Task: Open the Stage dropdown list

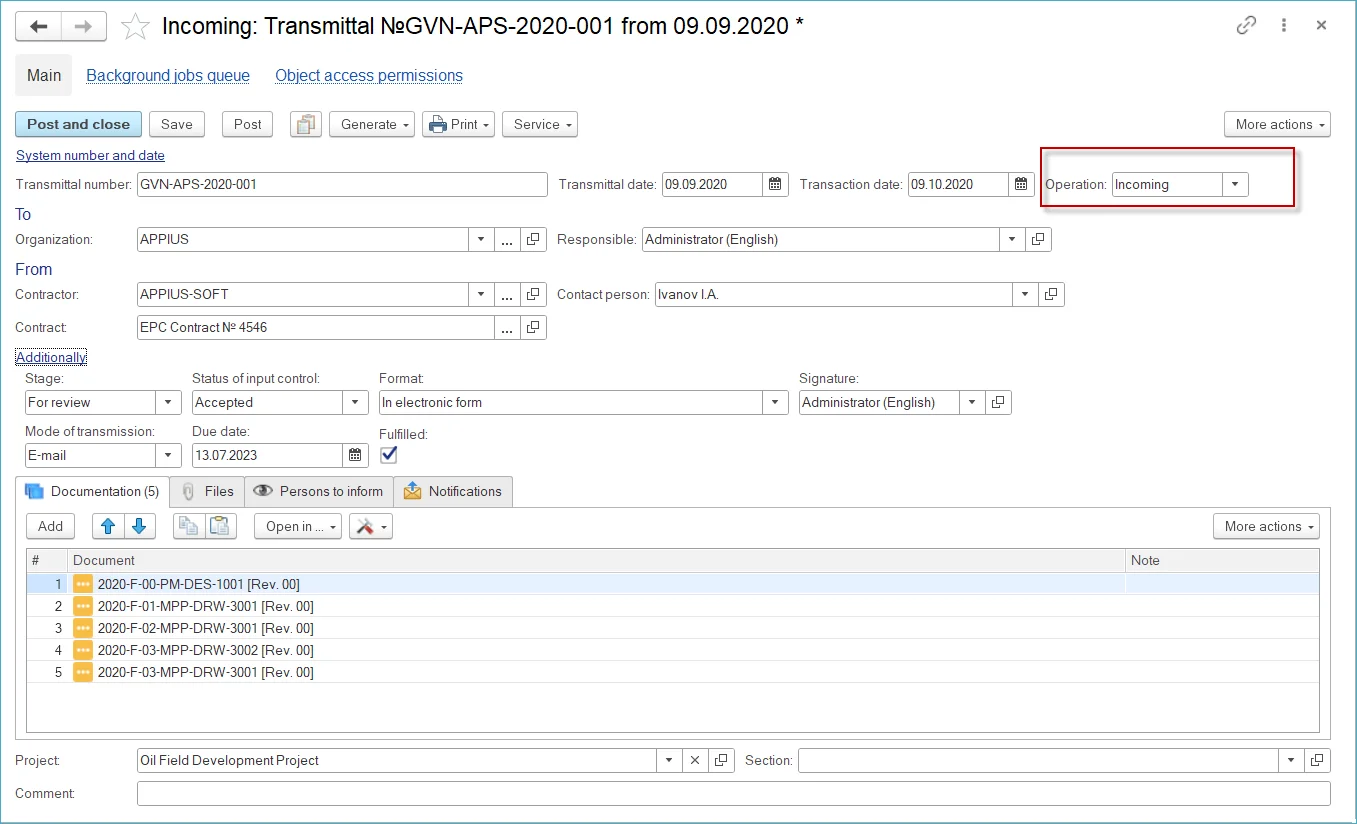Action: click(x=169, y=402)
